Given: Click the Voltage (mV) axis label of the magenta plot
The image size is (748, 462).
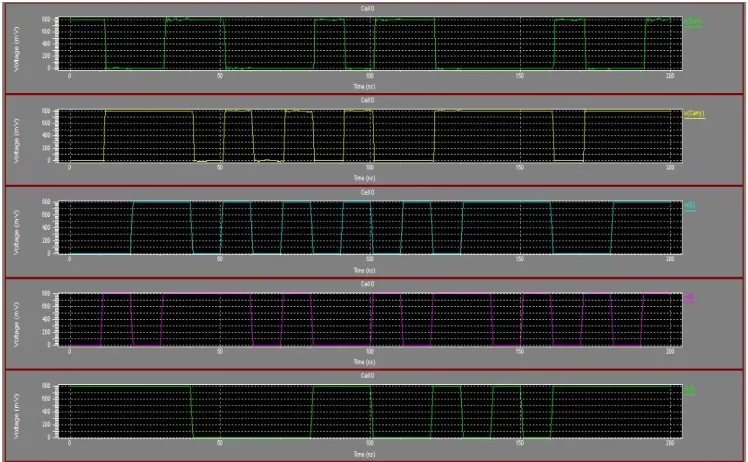Looking at the screenshot, I should coord(17,325).
